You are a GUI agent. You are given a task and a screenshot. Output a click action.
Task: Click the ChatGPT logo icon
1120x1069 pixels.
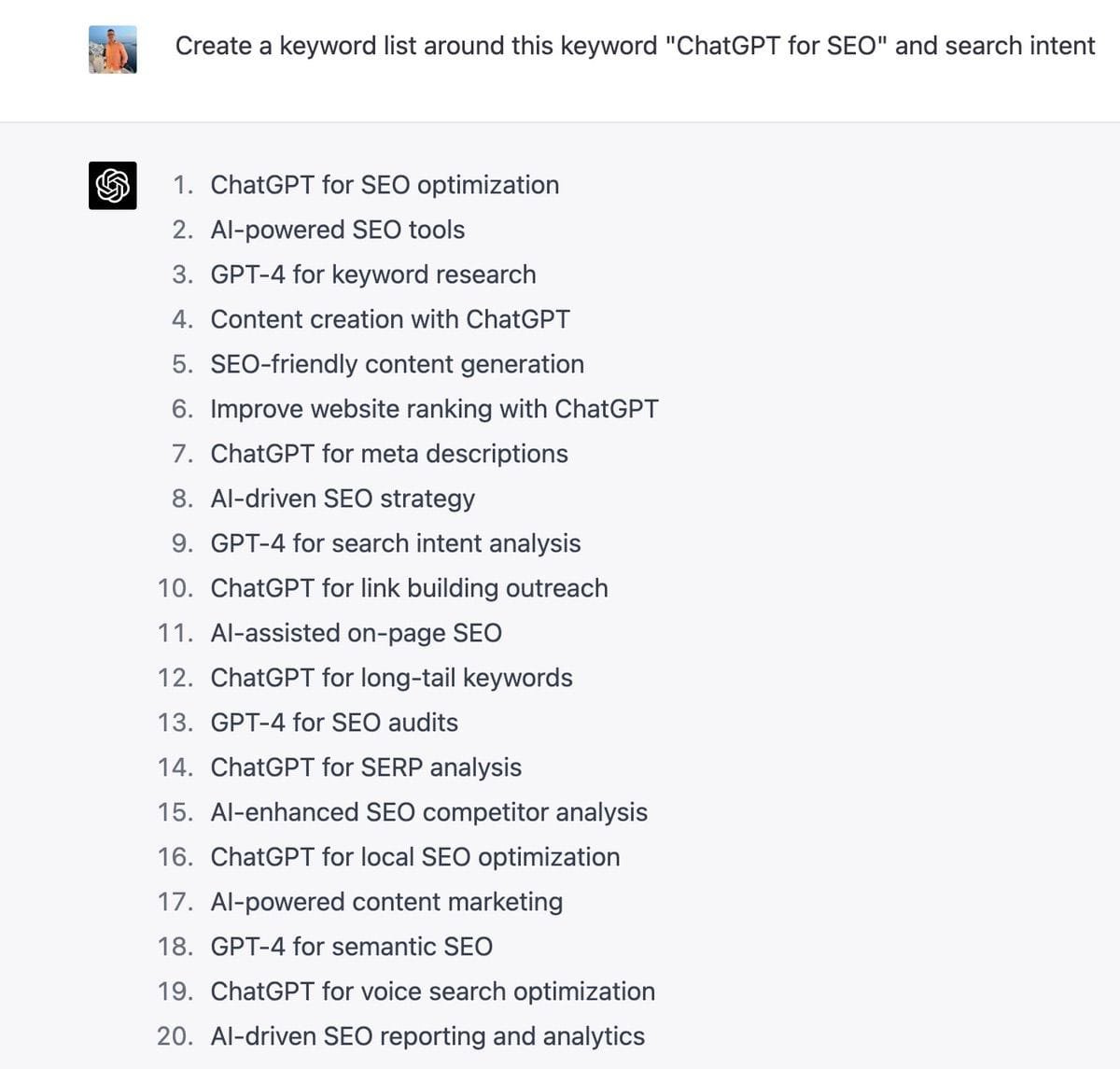coord(113,185)
